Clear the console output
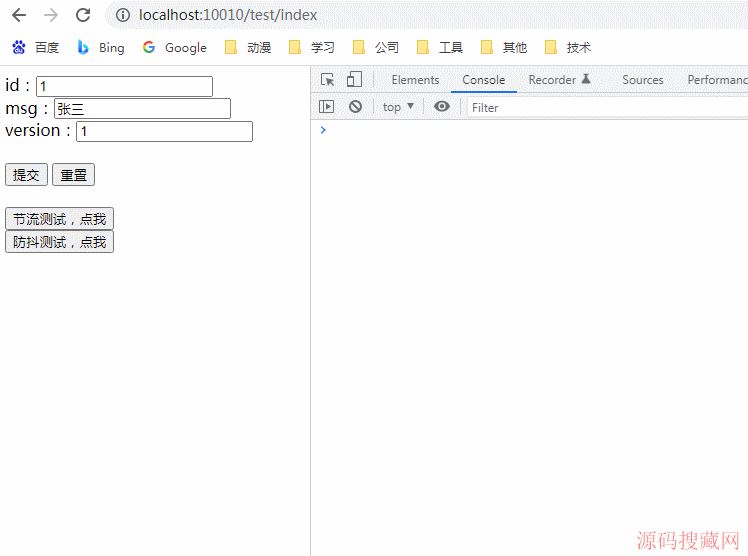 (355, 107)
